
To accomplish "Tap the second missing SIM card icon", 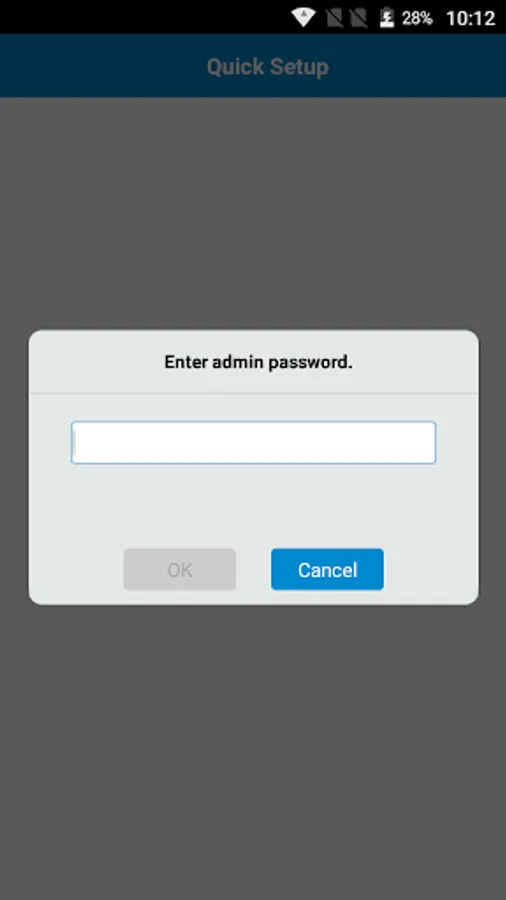I will click(x=359, y=18).
